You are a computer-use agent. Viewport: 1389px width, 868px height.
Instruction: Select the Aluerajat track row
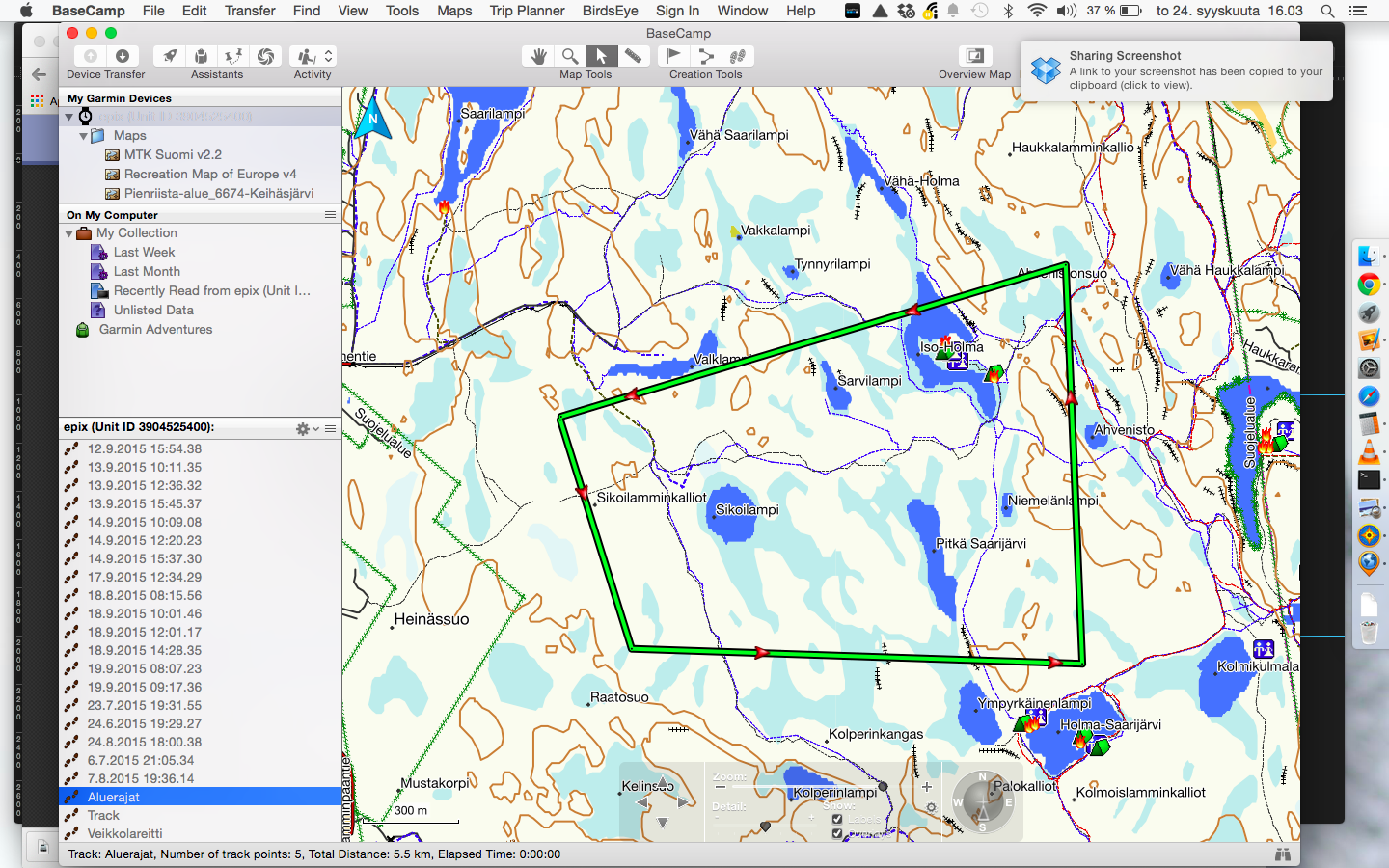(x=200, y=797)
